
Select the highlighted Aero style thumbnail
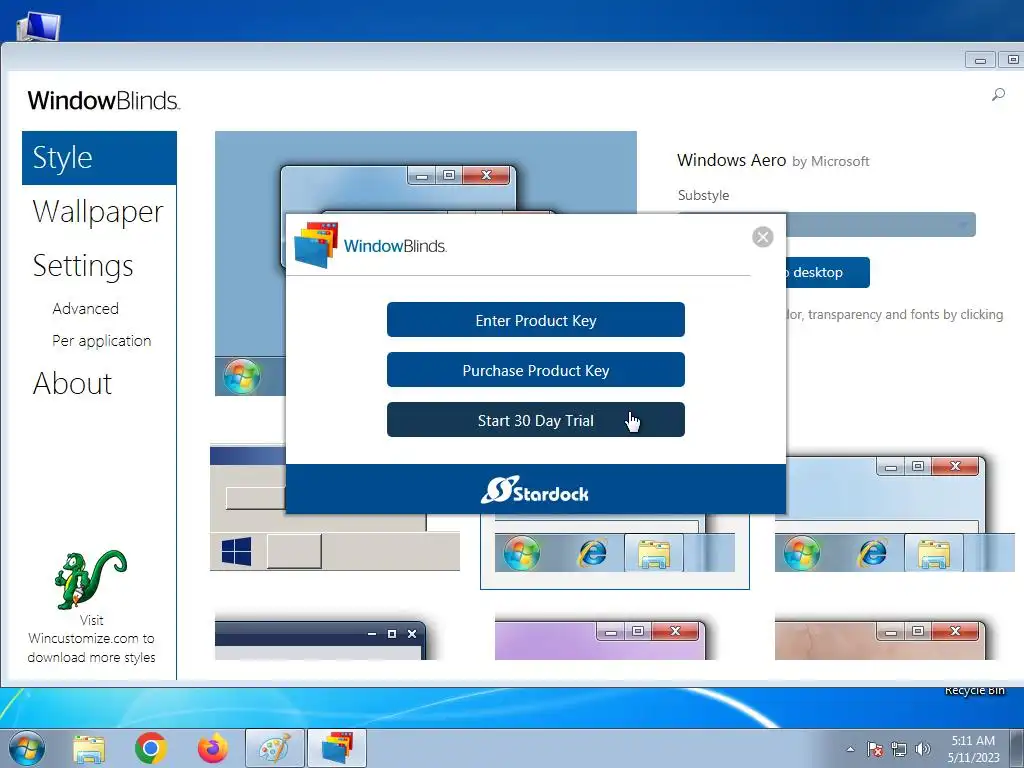click(615, 551)
